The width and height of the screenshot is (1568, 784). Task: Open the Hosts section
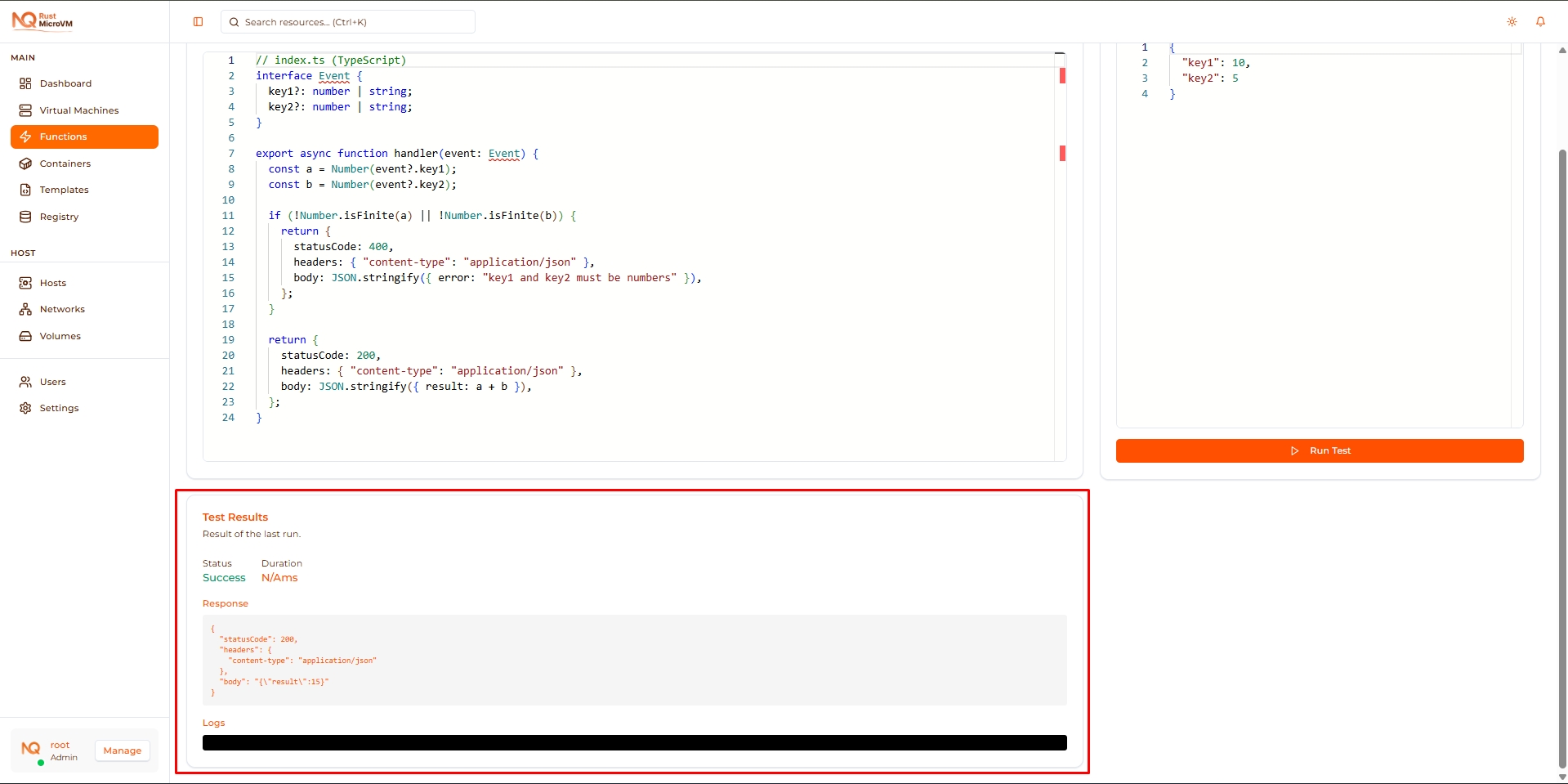(x=52, y=282)
